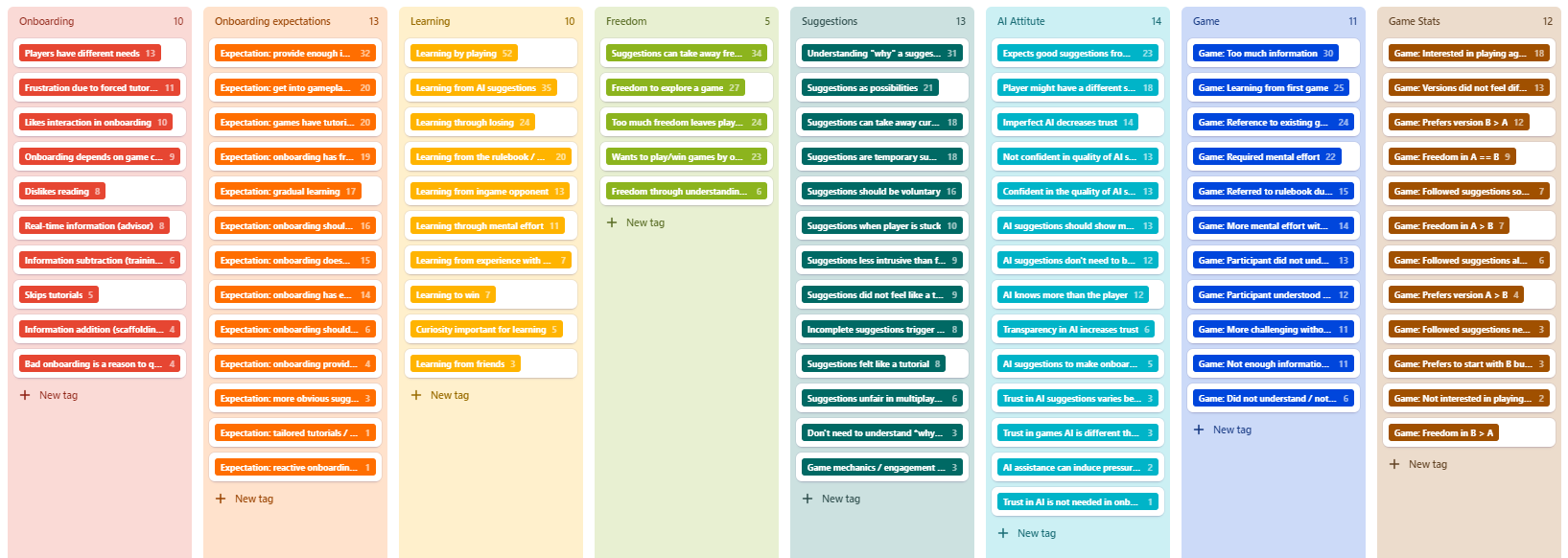Click the plus icon in Game Stats column
This screenshot has height=558, width=1568.
(x=1394, y=464)
